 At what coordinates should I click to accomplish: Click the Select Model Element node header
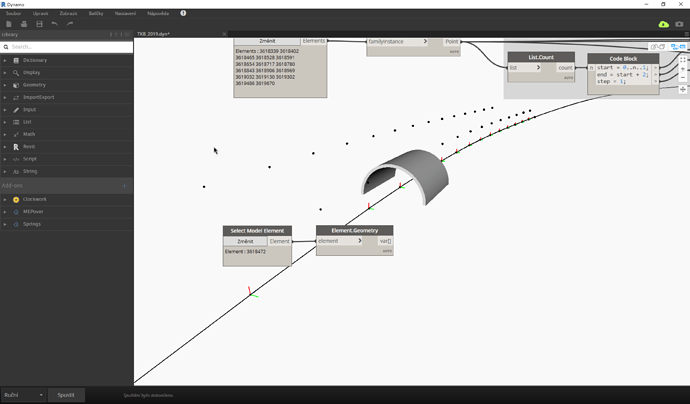pyautogui.click(x=257, y=231)
